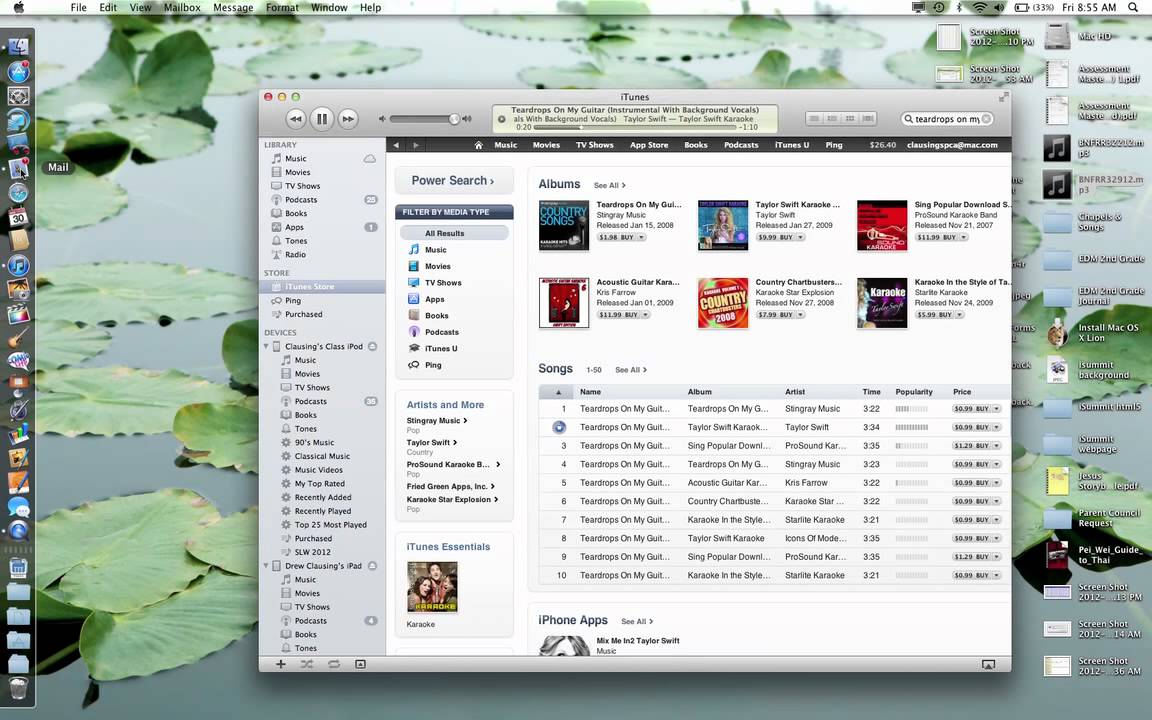The width and height of the screenshot is (1152, 720).
Task: Open price dropdown for song row 3
Action: pyautogui.click(x=997, y=446)
